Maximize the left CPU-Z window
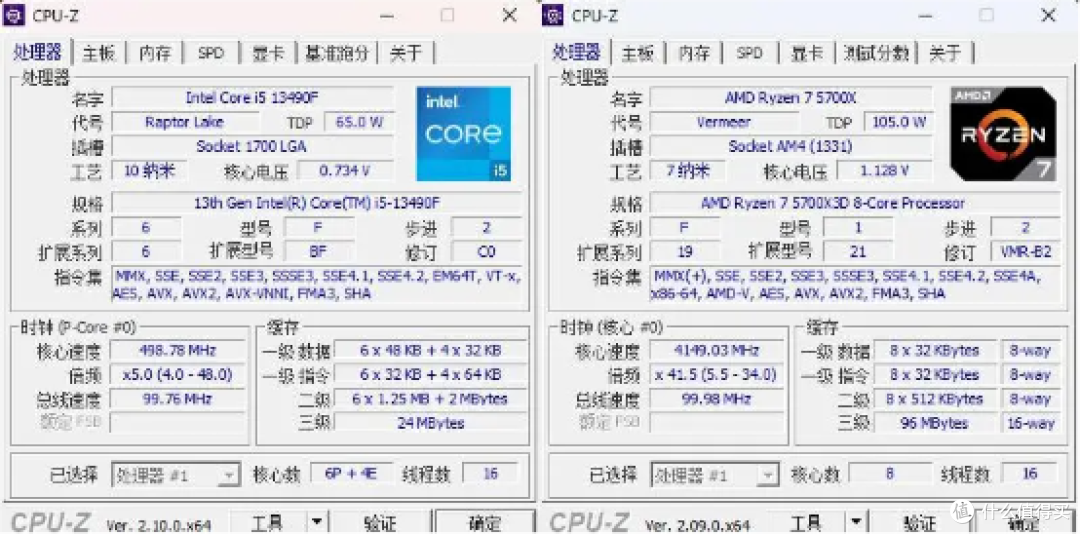Viewport: 1080px width, 534px height. tap(448, 15)
